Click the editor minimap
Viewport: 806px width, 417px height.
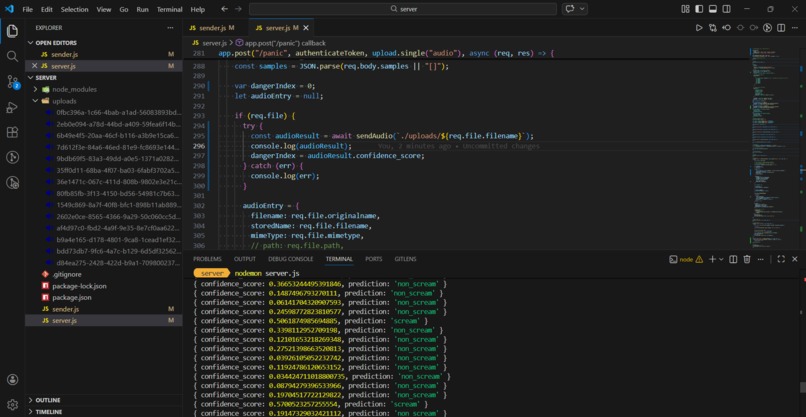click(x=774, y=147)
